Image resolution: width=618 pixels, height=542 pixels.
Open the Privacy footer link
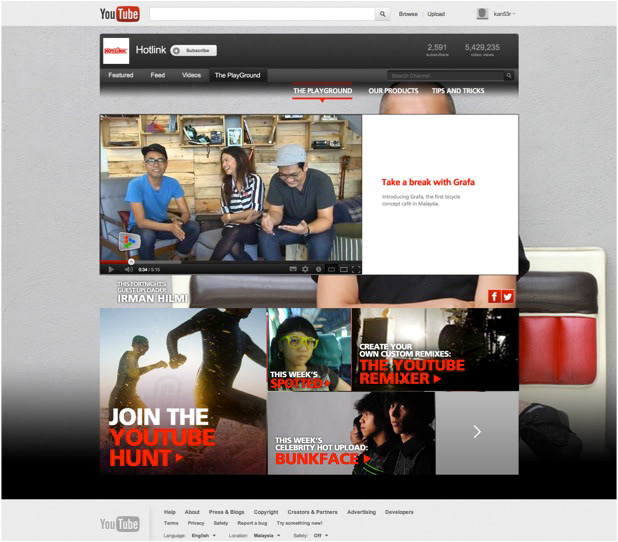click(x=196, y=523)
